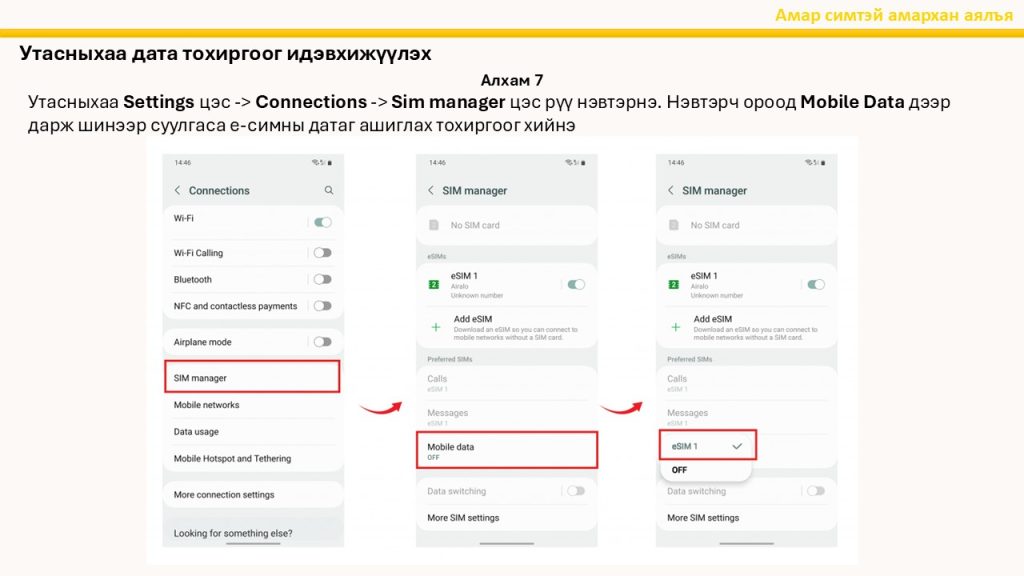
Task: Tap the back arrow in the middle SIM manager screen
Action: [x=431, y=190]
